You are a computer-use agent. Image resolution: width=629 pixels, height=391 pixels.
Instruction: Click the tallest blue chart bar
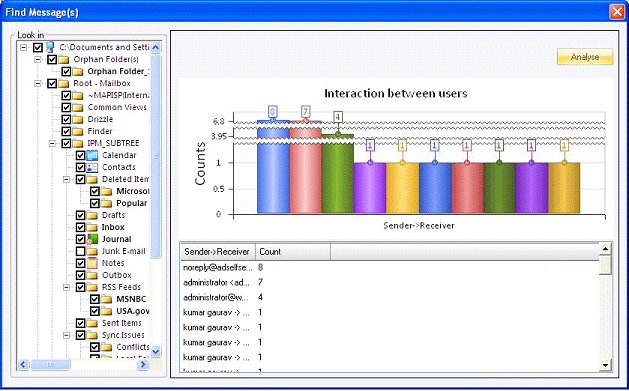click(273, 166)
